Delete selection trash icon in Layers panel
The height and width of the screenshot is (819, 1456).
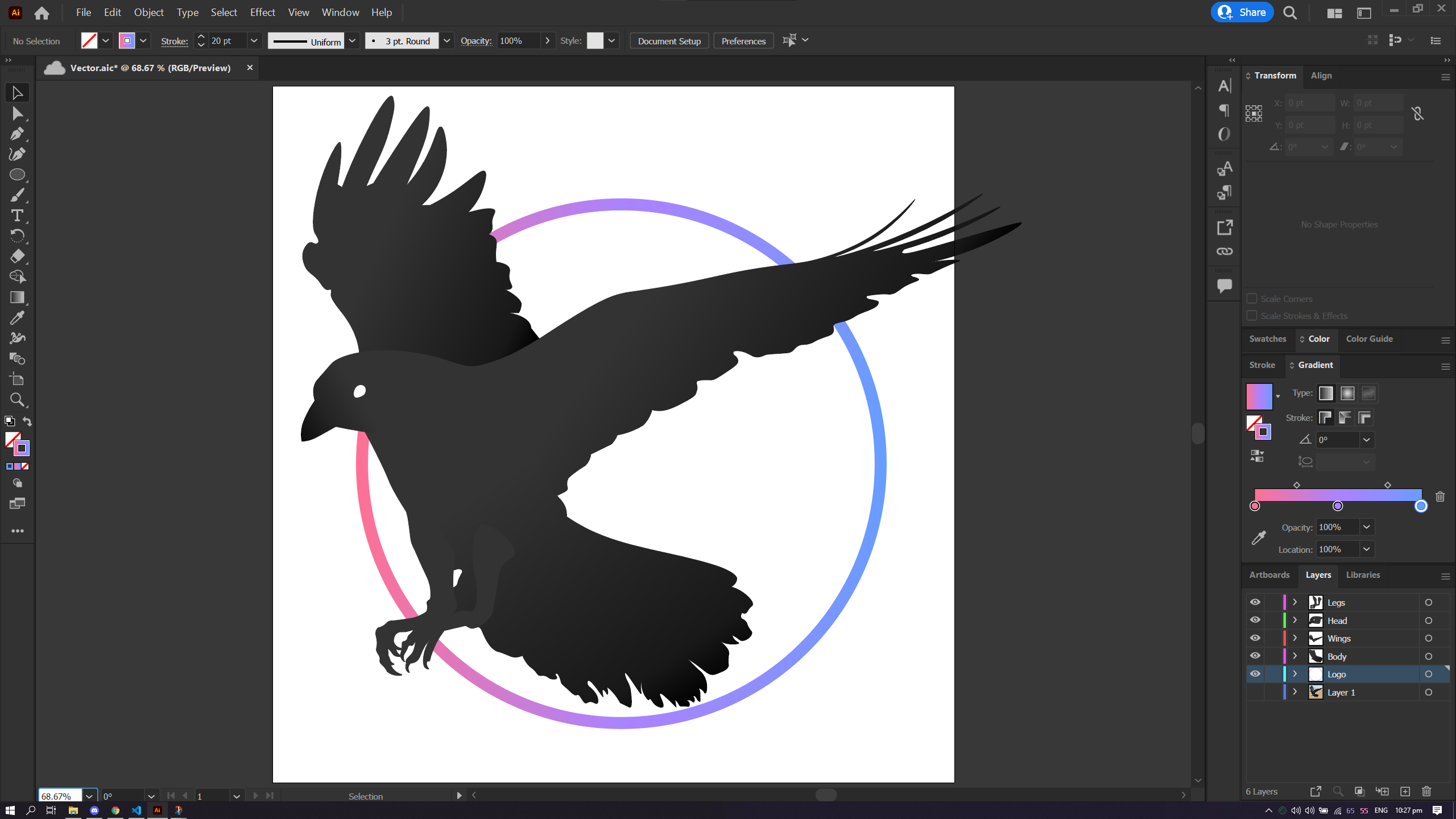[x=1426, y=791]
